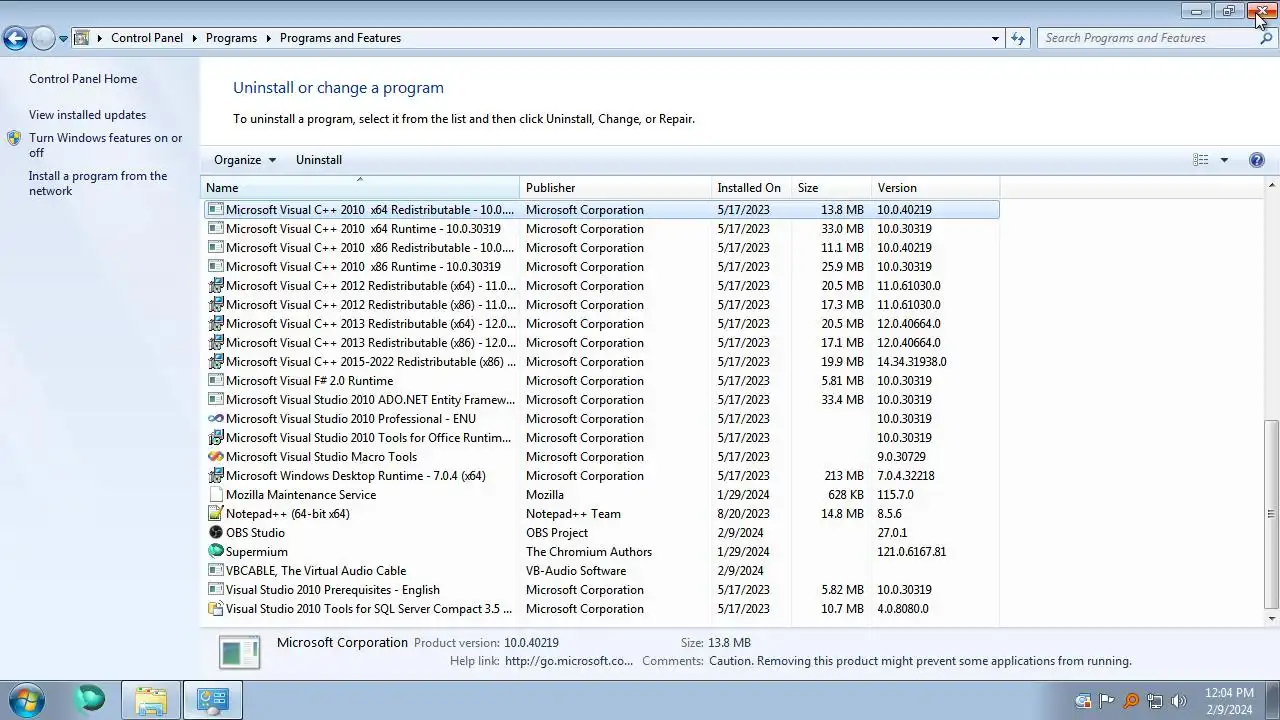Expand the arrow after Control Panel breadcrumb
Screen dimensions: 1280x720
[x=195, y=38]
